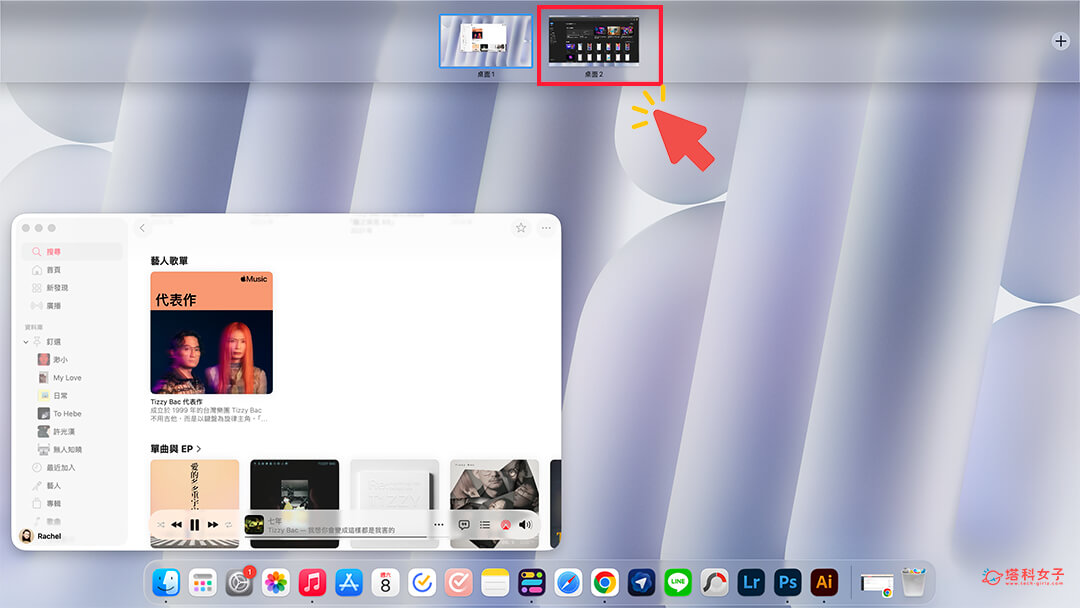This screenshot has width=1080, height=608.
Task: Navigate back with the chevron arrow
Action: [x=142, y=228]
